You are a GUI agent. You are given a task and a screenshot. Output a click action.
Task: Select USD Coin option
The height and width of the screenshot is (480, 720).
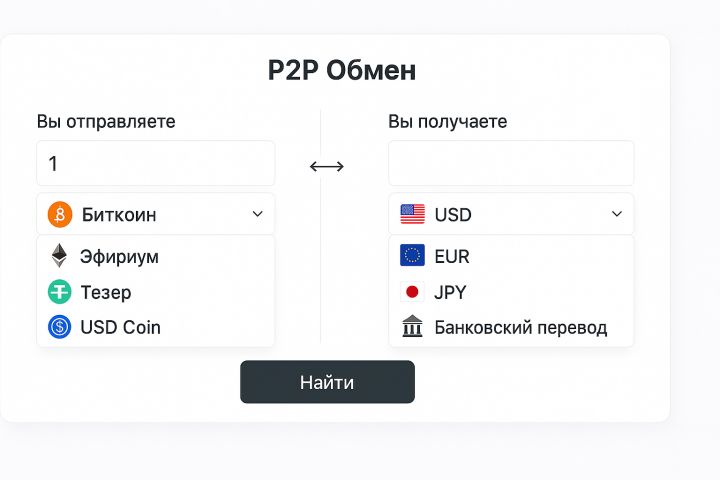click(x=120, y=327)
